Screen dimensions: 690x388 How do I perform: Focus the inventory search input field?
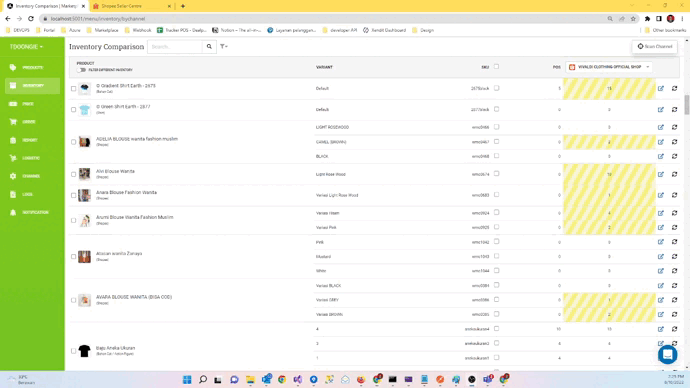175,47
